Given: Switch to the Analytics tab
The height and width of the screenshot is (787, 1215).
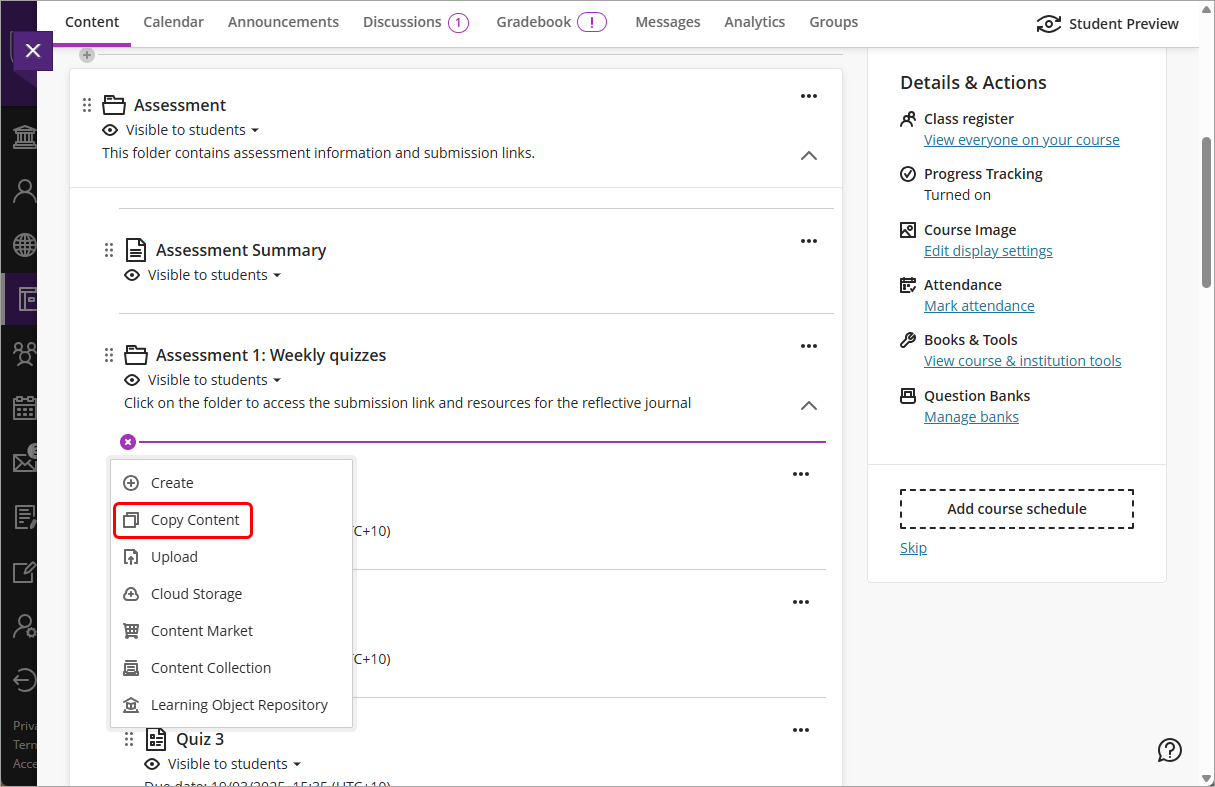Looking at the screenshot, I should tap(754, 22).
